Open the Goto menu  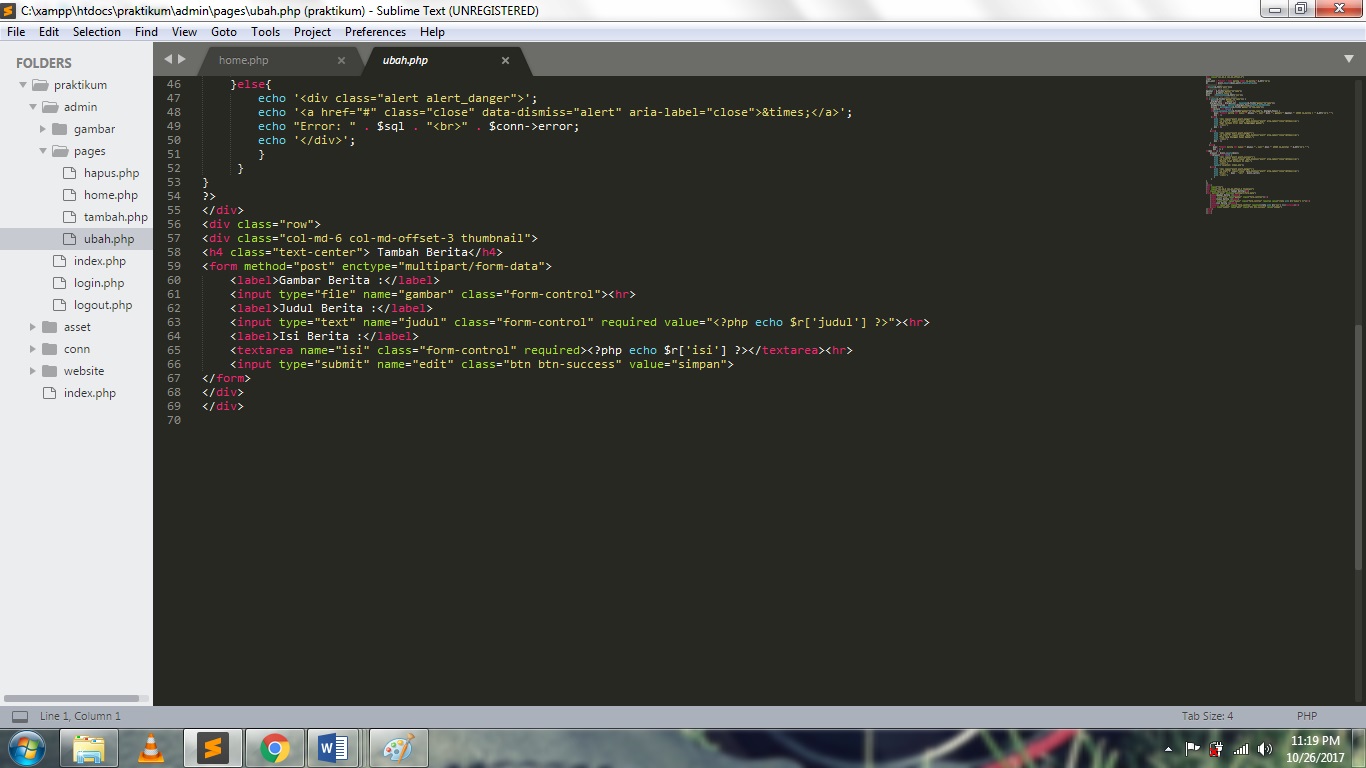(x=224, y=32)
